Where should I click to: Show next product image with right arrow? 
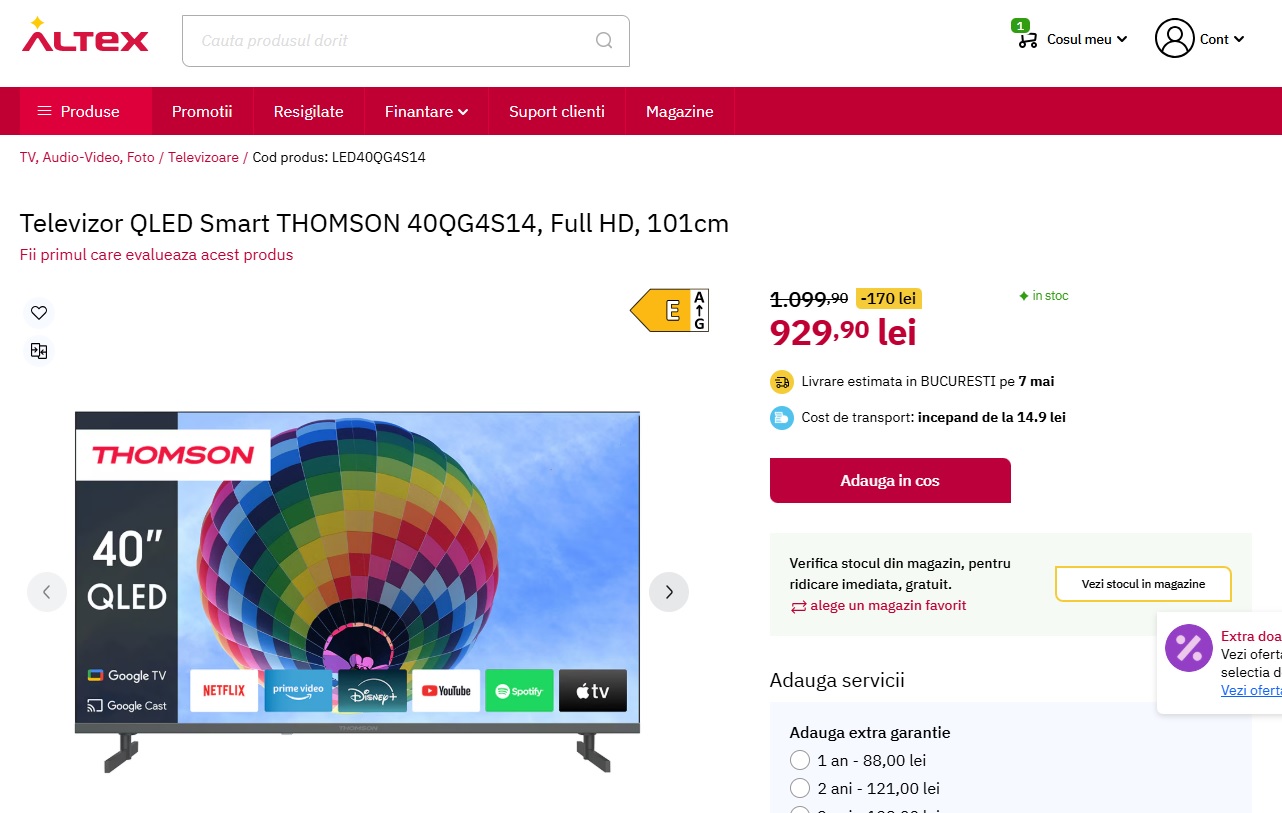(x=669, y=592)
